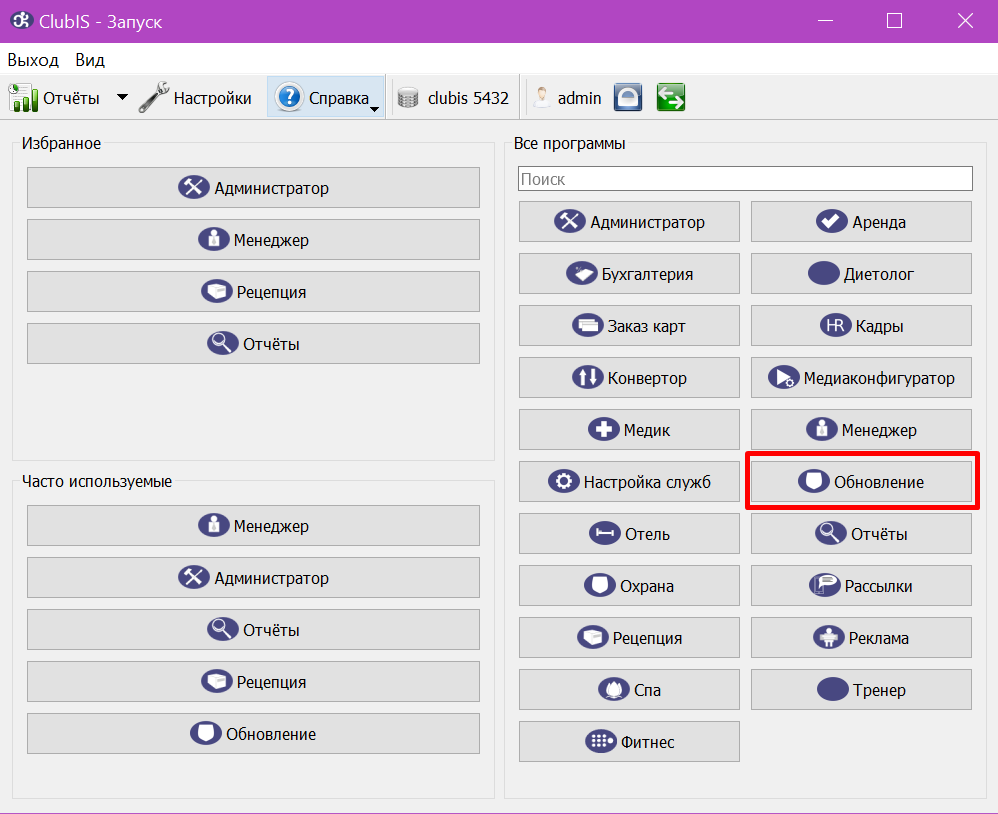Screen dimensions: 998x814
Task: Open the Справка help dropdown
Action: coord(326,97)
